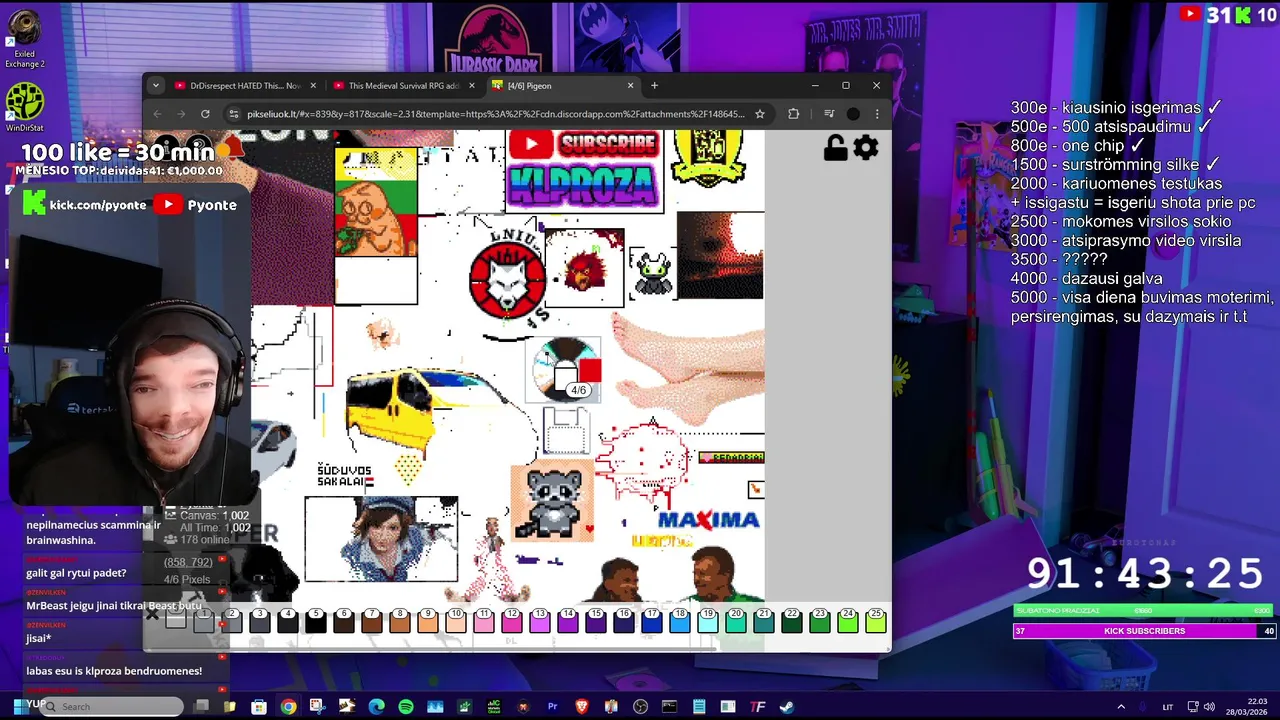Open File Explorer from taskbar
The width and height of the screenshot is (1280, 720).
230,707
